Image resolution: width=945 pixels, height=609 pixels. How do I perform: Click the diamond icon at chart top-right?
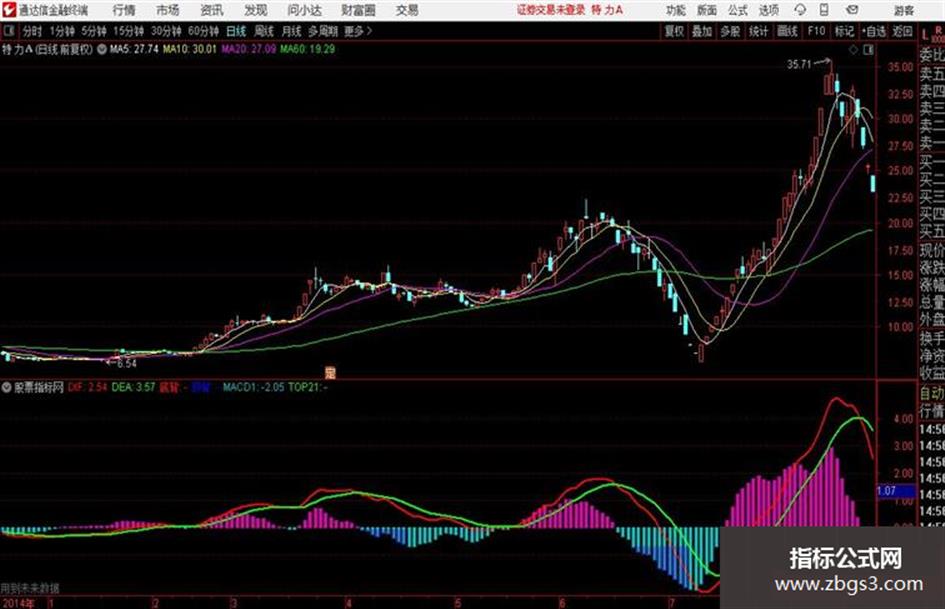coord(853,51)
